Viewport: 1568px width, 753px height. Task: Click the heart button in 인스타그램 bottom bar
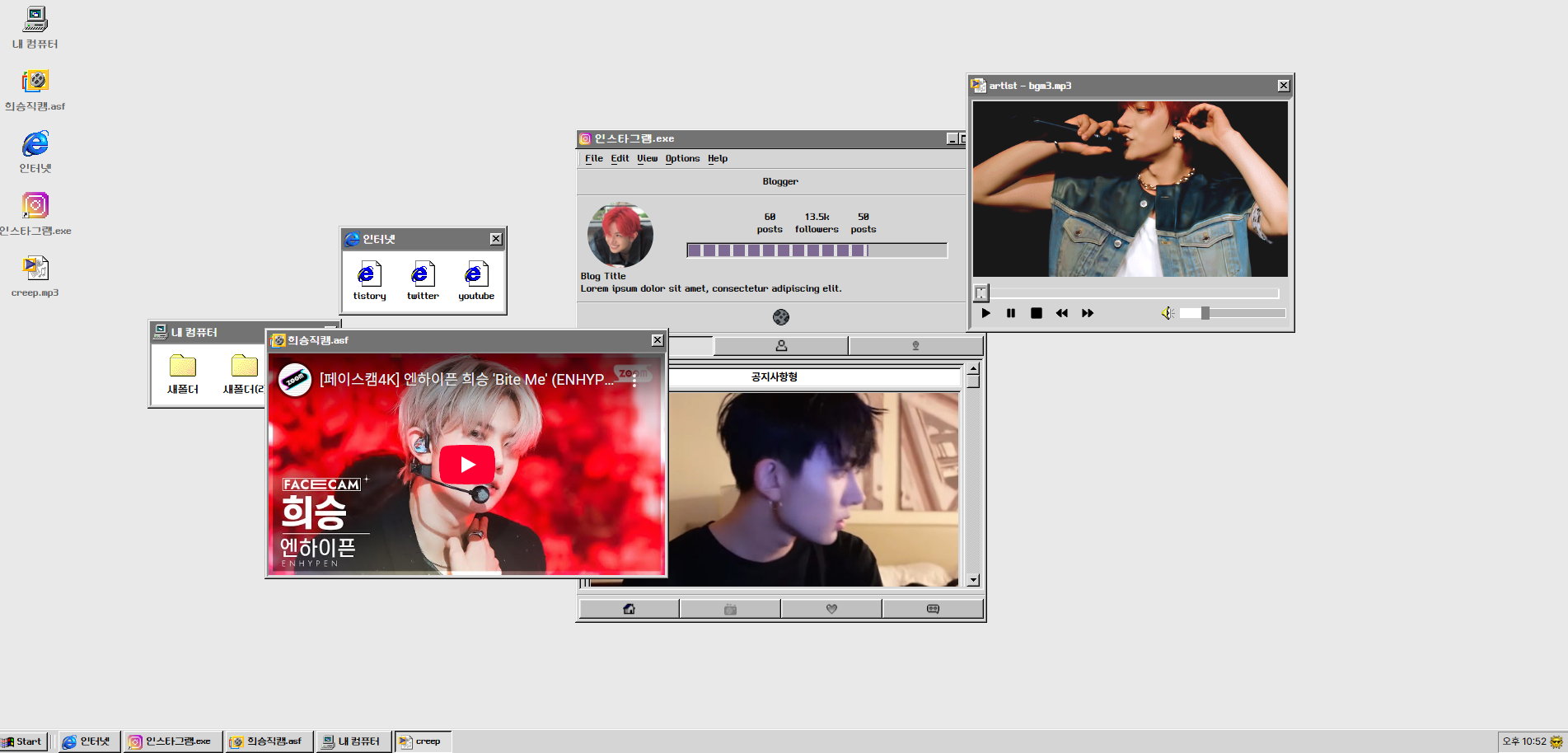(831, 609)
